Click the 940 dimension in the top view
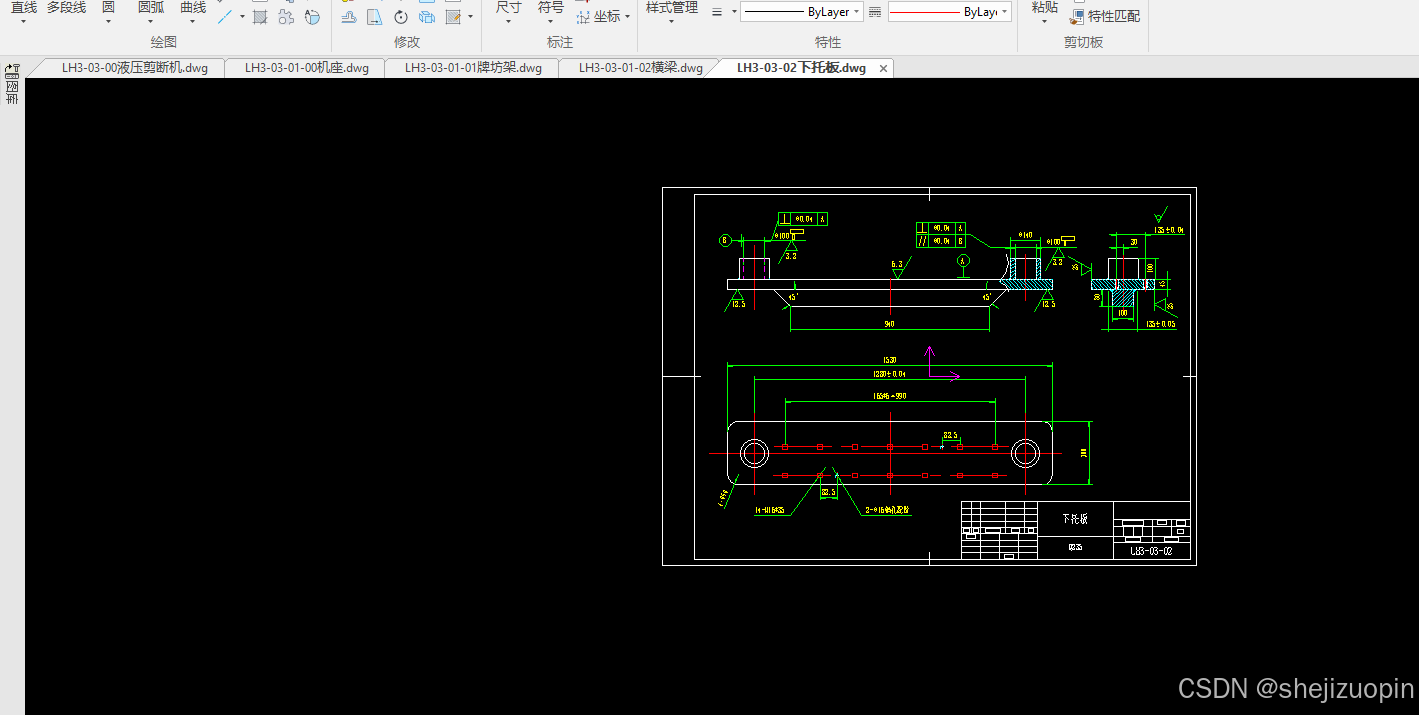Image resolution: width=1419 pixels, height=715 pixels. coord(889,324)
